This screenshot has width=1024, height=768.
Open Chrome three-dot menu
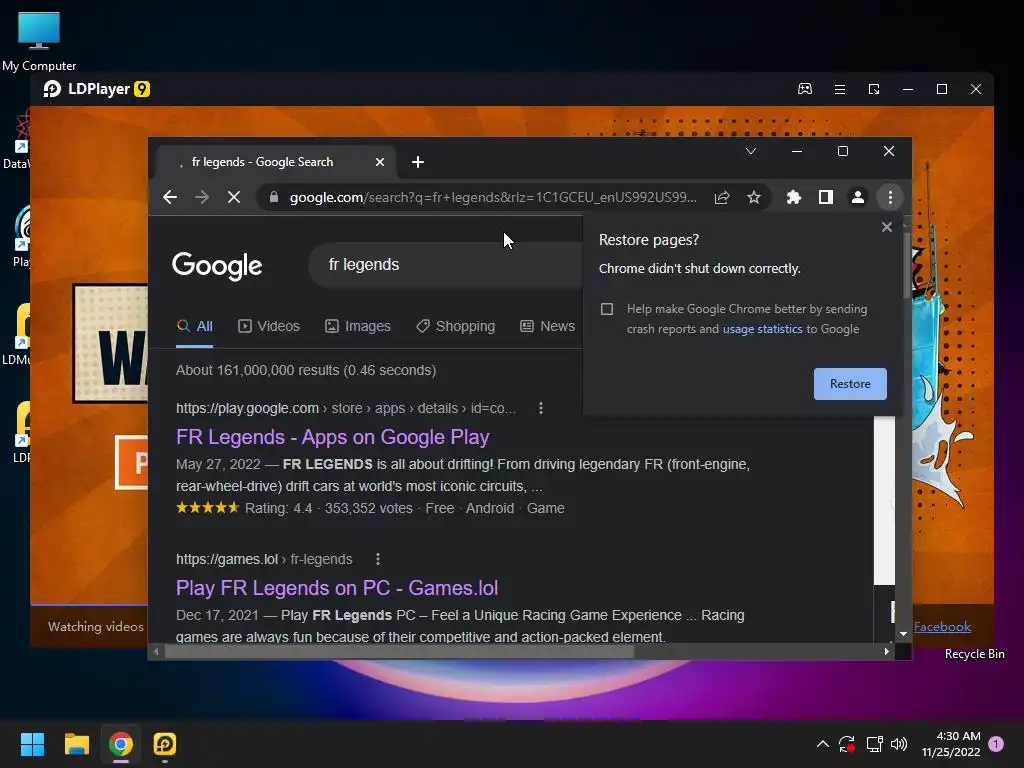pyautogui.click(x=890, y=197)
